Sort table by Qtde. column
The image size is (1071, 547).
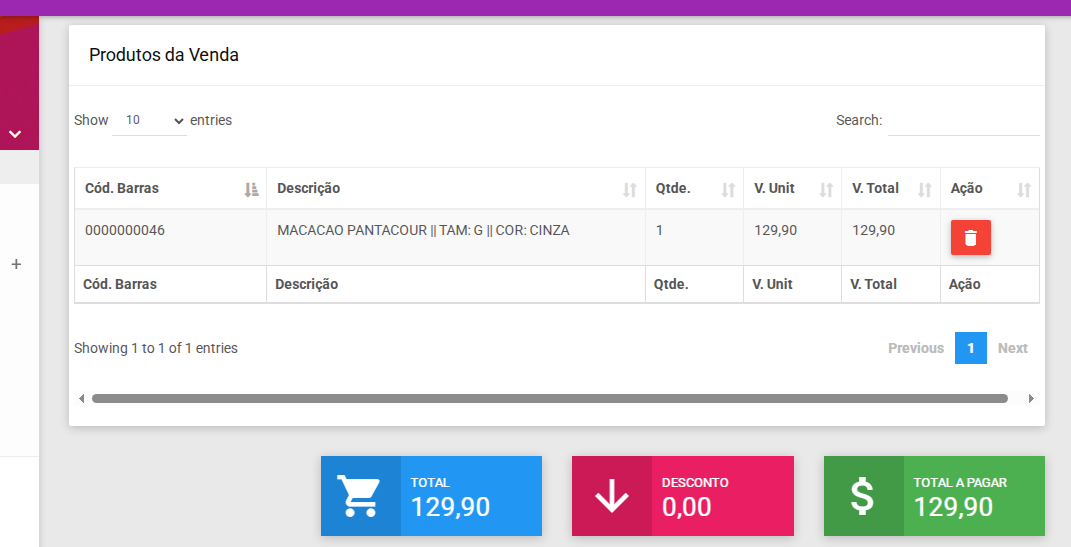click(694, 189)
